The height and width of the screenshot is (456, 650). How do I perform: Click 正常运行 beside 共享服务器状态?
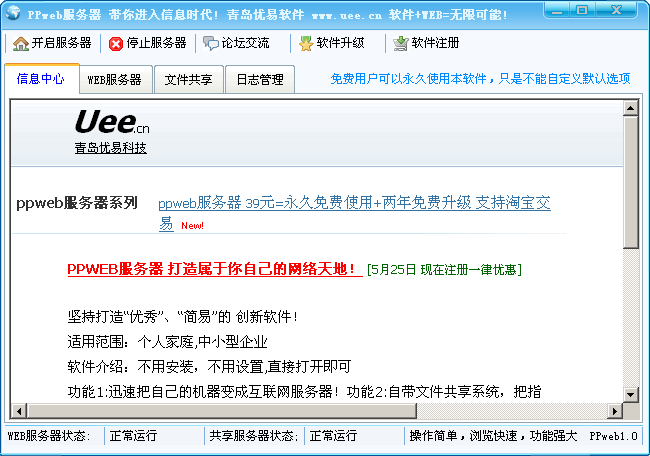(x=333, y=436)
